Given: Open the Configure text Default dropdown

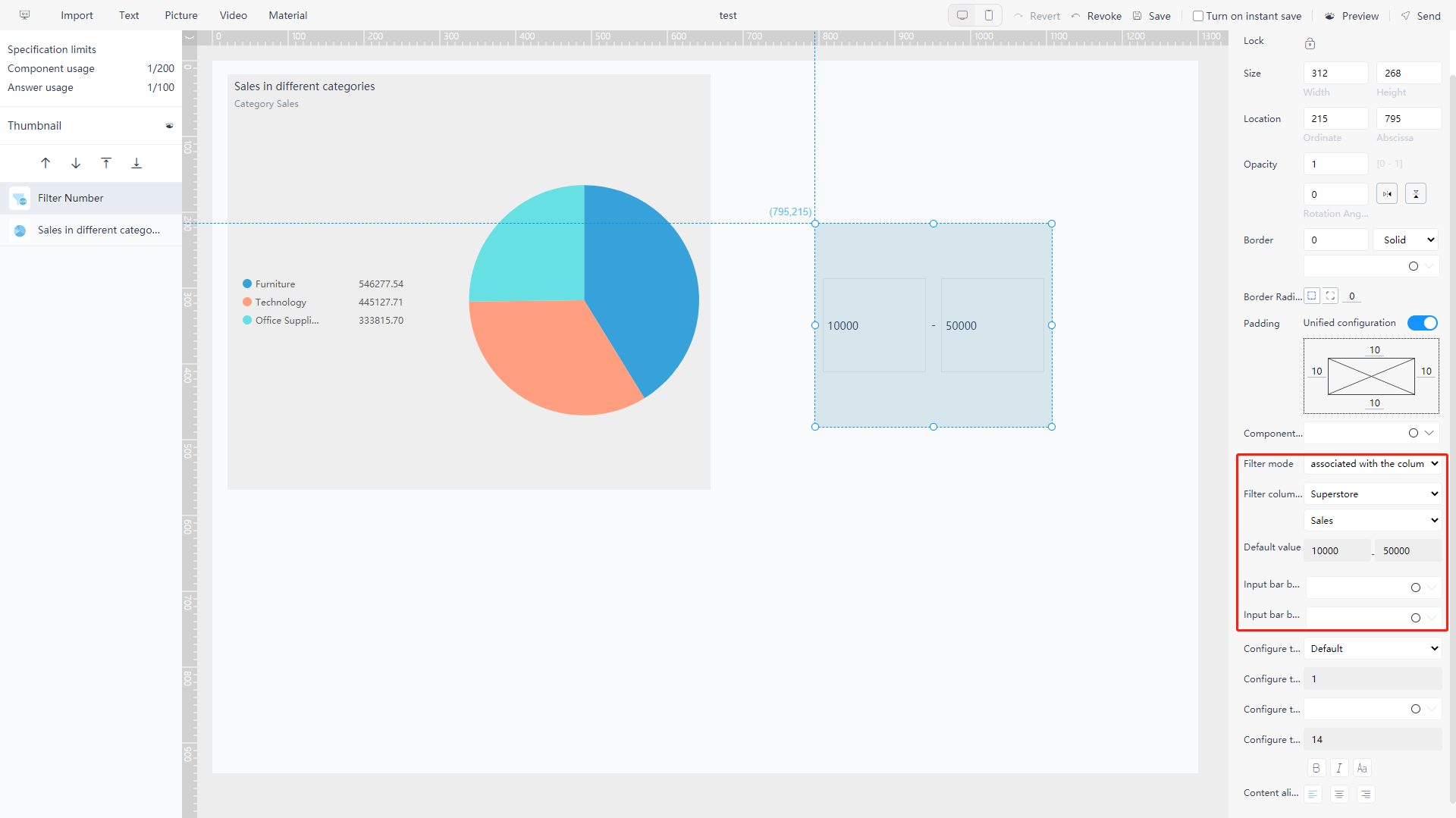Looking at the screenshot, I should 1373,648.
